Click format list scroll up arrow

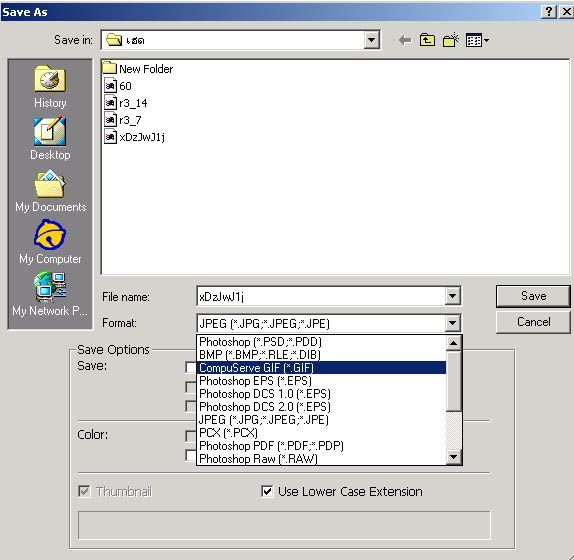point(454,343)
